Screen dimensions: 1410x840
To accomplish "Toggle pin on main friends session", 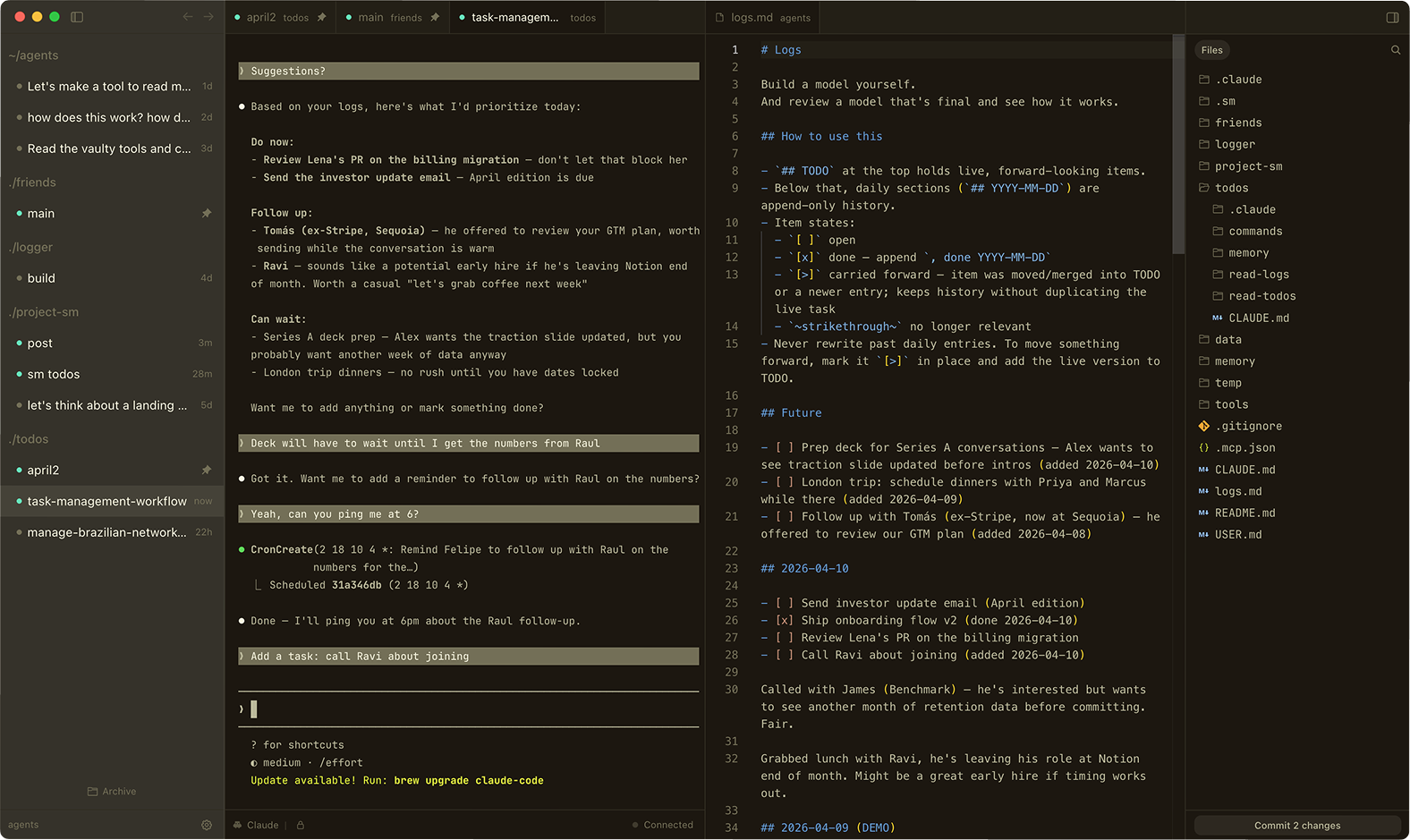I will (207, 213).
